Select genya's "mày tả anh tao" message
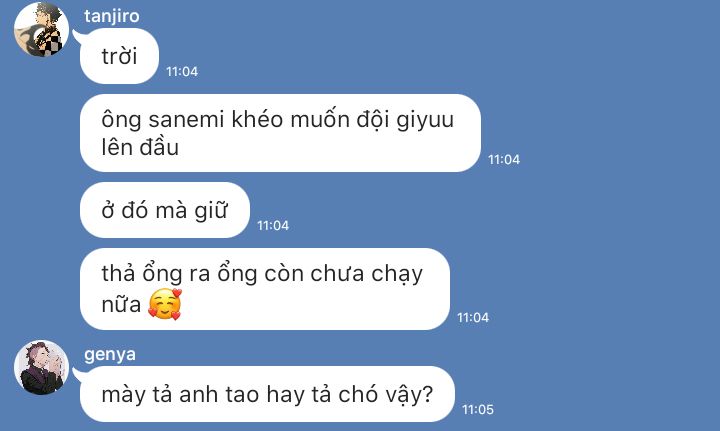The height and width of the screenshot is (431, 720). pyautogui.click(x=267, y=394)
